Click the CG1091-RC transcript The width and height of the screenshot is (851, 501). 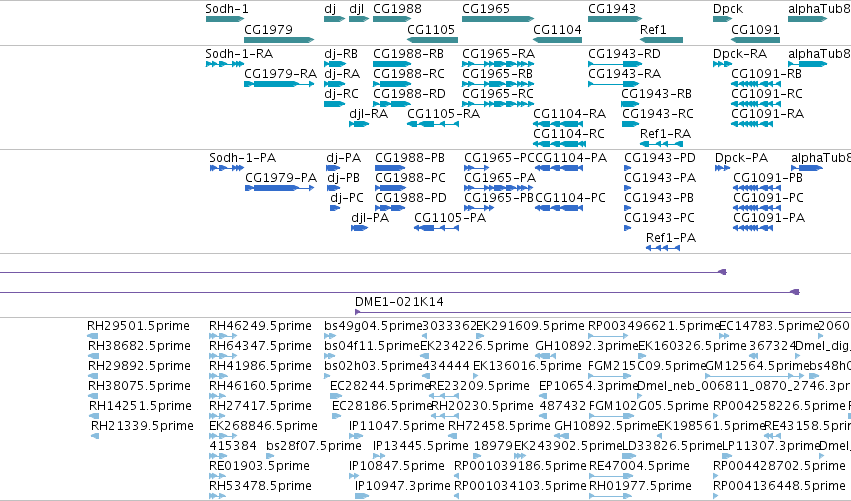tap(755, 104)
